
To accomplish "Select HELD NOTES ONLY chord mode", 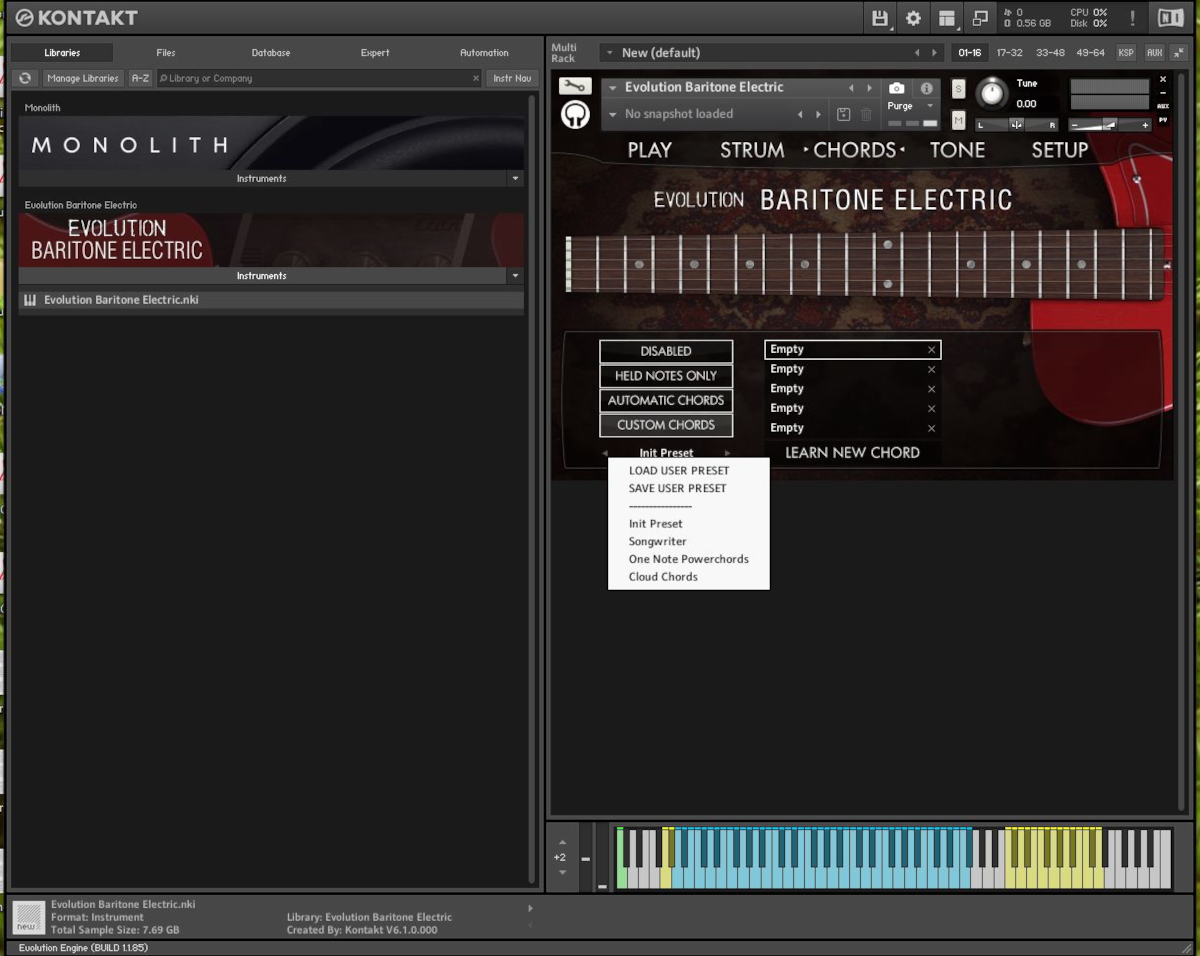I will point(666,376).
